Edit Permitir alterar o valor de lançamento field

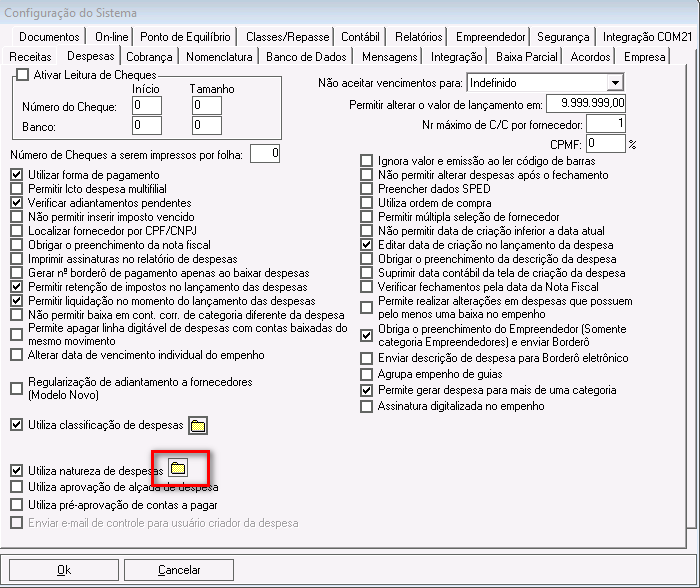[x=586, y=103]
